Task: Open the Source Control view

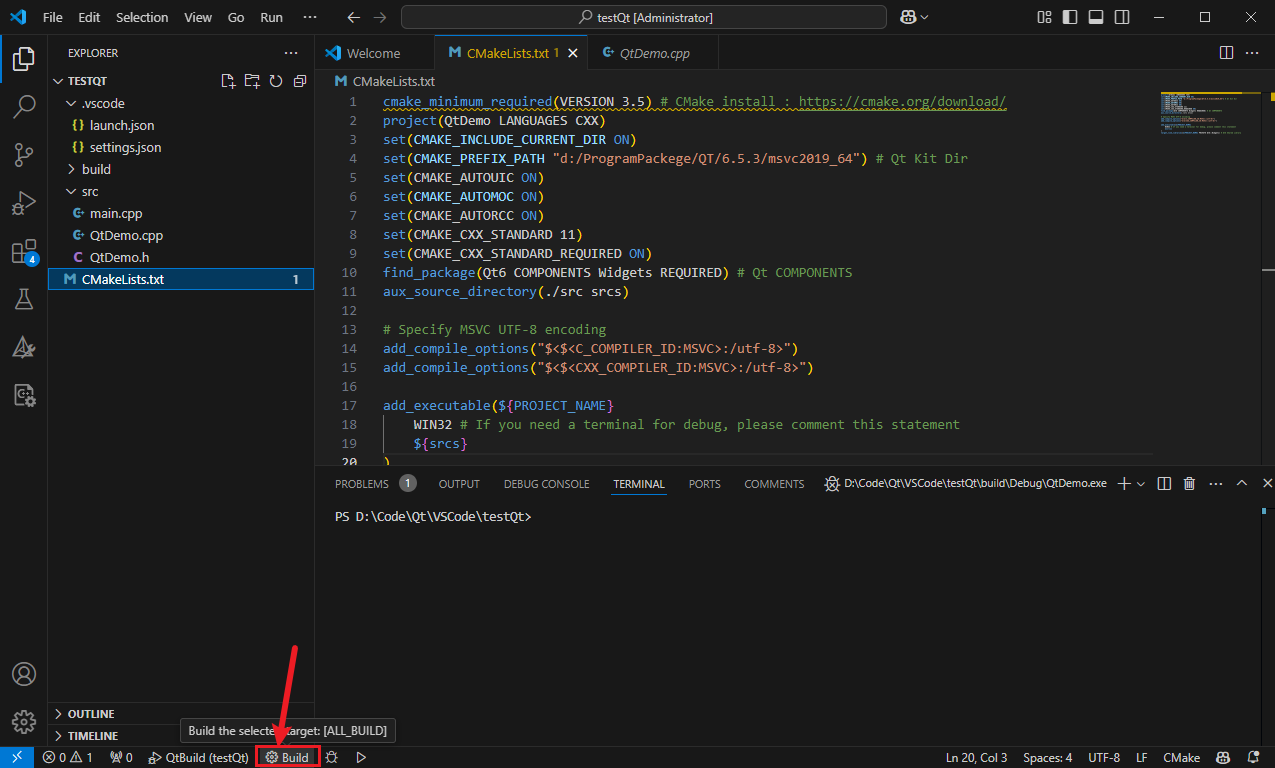Action: coord(24,155)
